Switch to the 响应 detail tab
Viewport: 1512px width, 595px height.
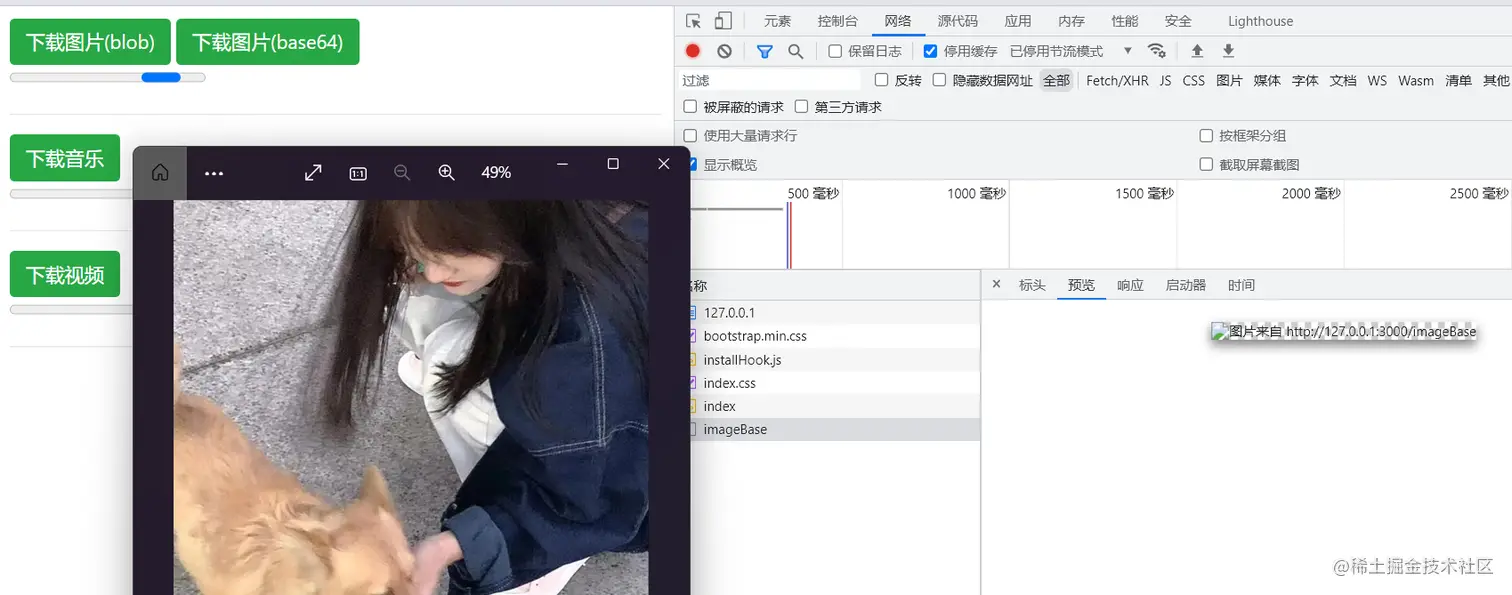[x=1130, y=285]
